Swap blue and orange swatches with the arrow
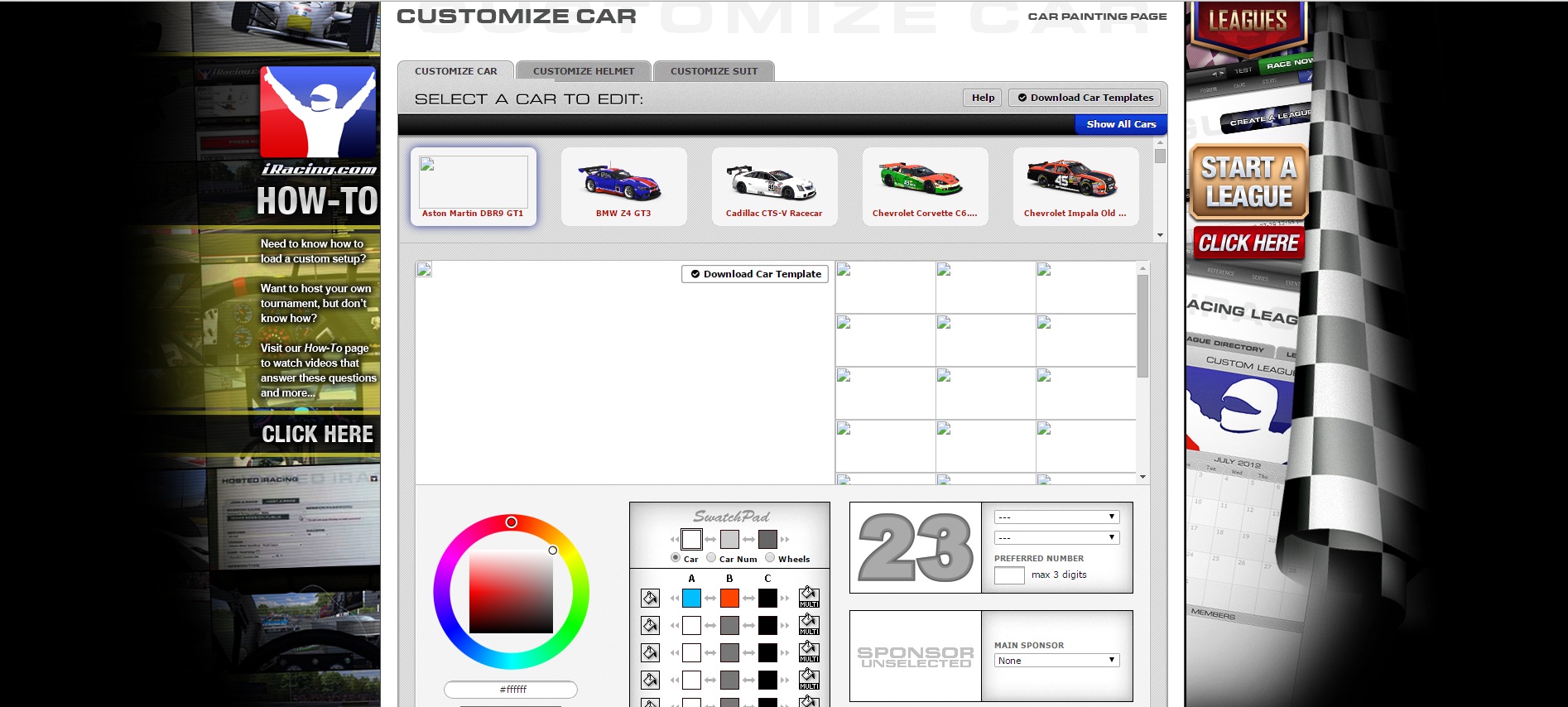The height and width of the screenshot is (707, 1568). (x=710, y=598)
